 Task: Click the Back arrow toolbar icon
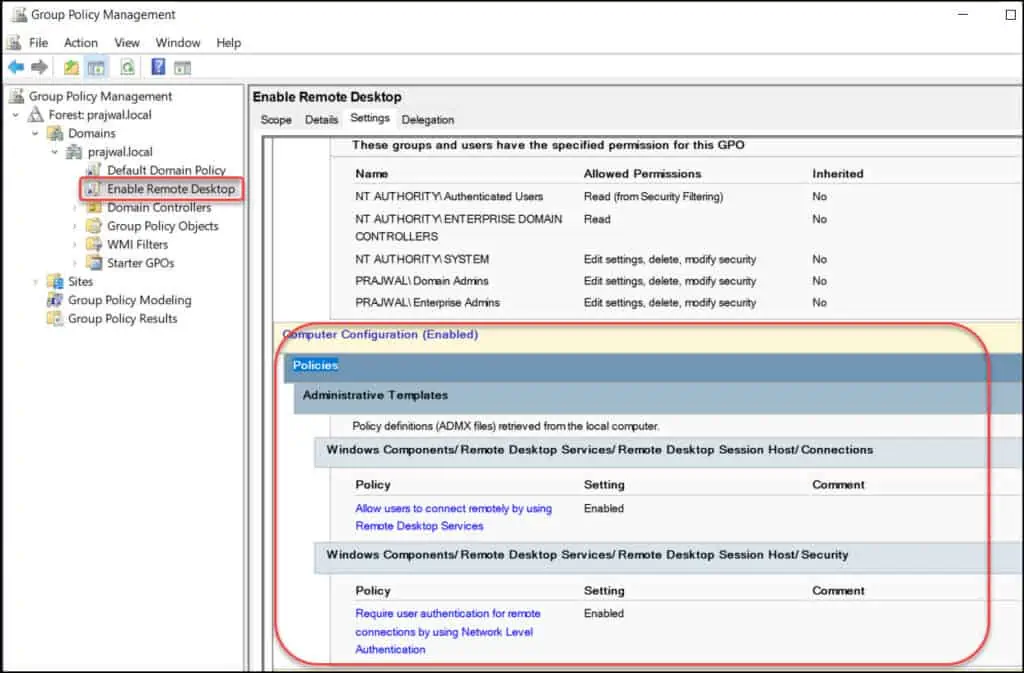16,67
